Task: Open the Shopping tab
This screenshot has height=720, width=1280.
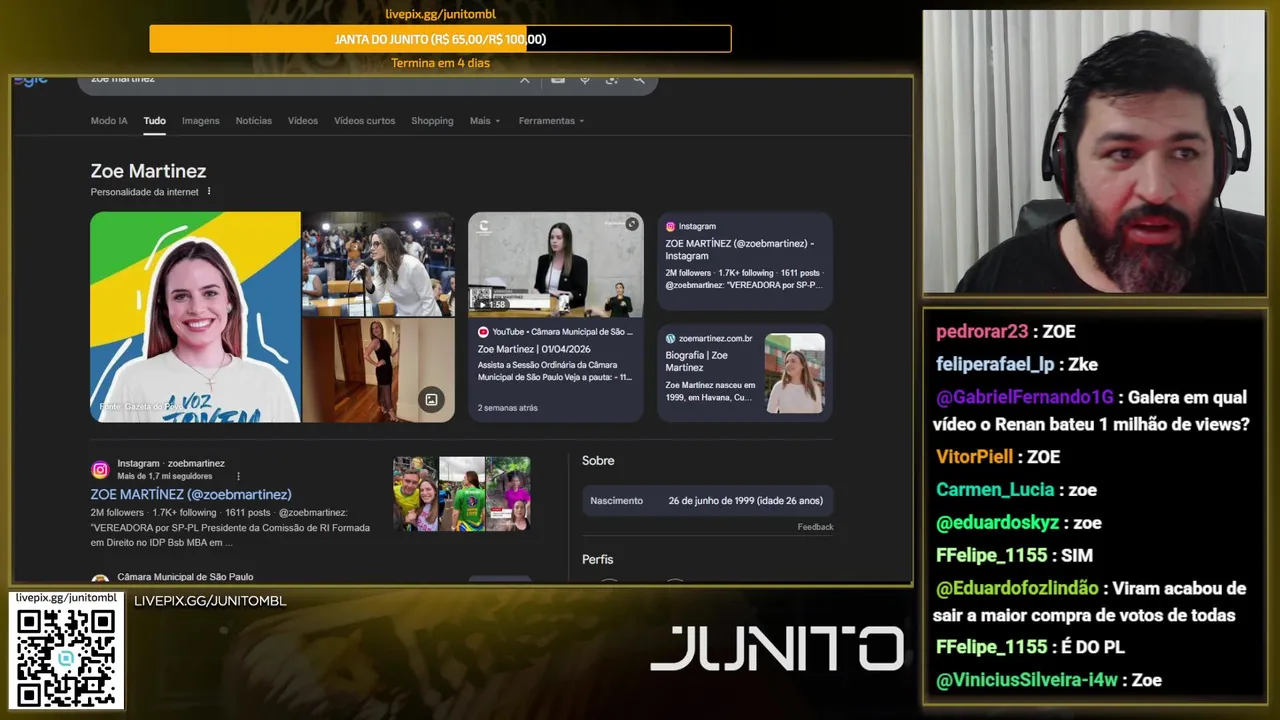Action: coord(432,121)
